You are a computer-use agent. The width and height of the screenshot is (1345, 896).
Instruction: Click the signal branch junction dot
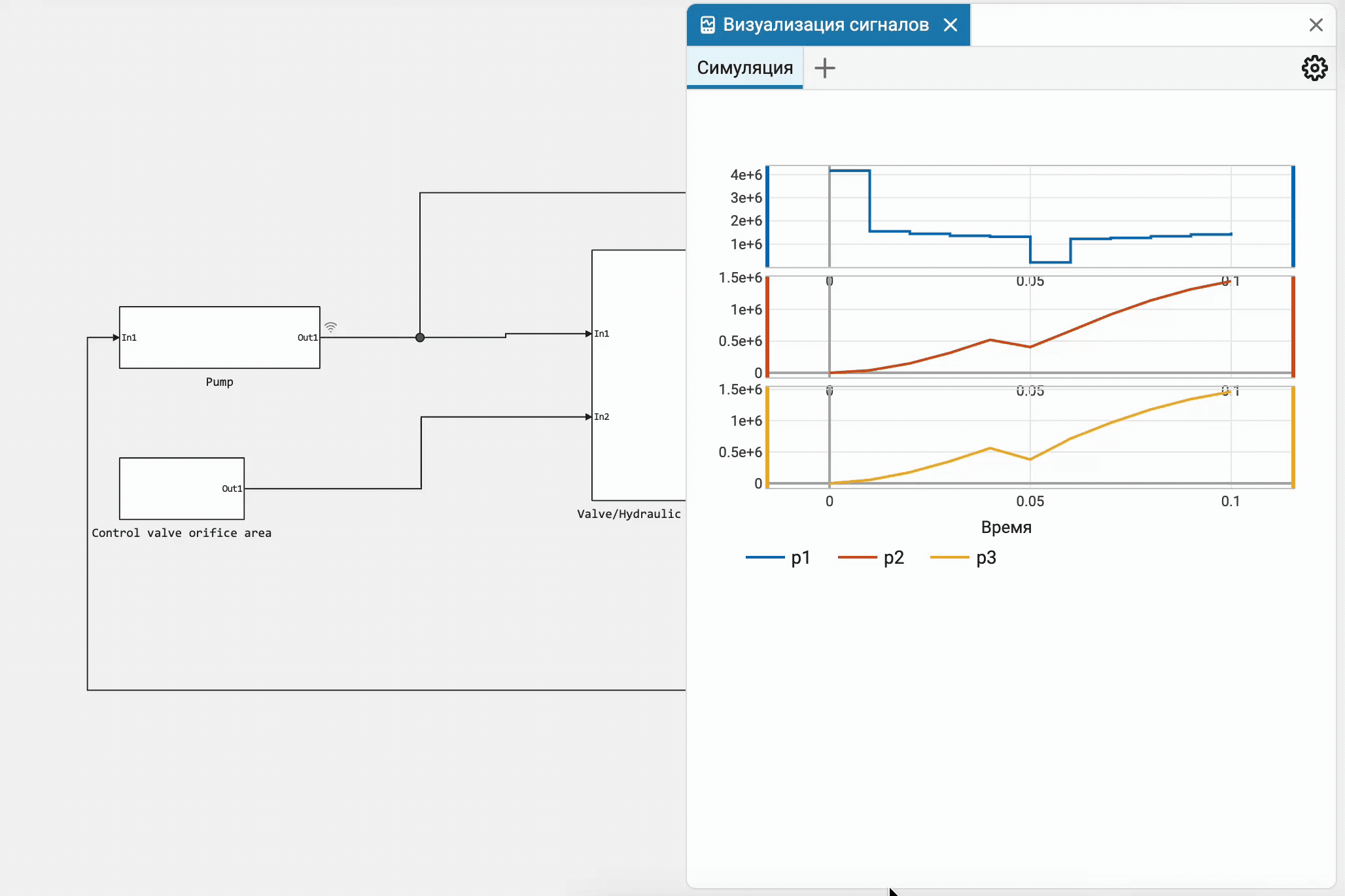[x=420, y=337]
